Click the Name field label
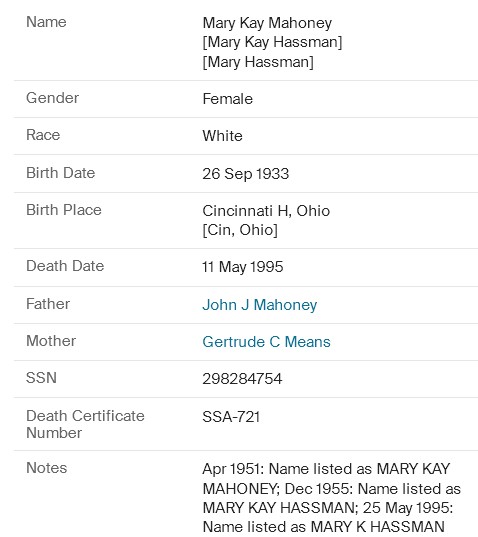Screen dimensions: 478x537 click(46, 22)
